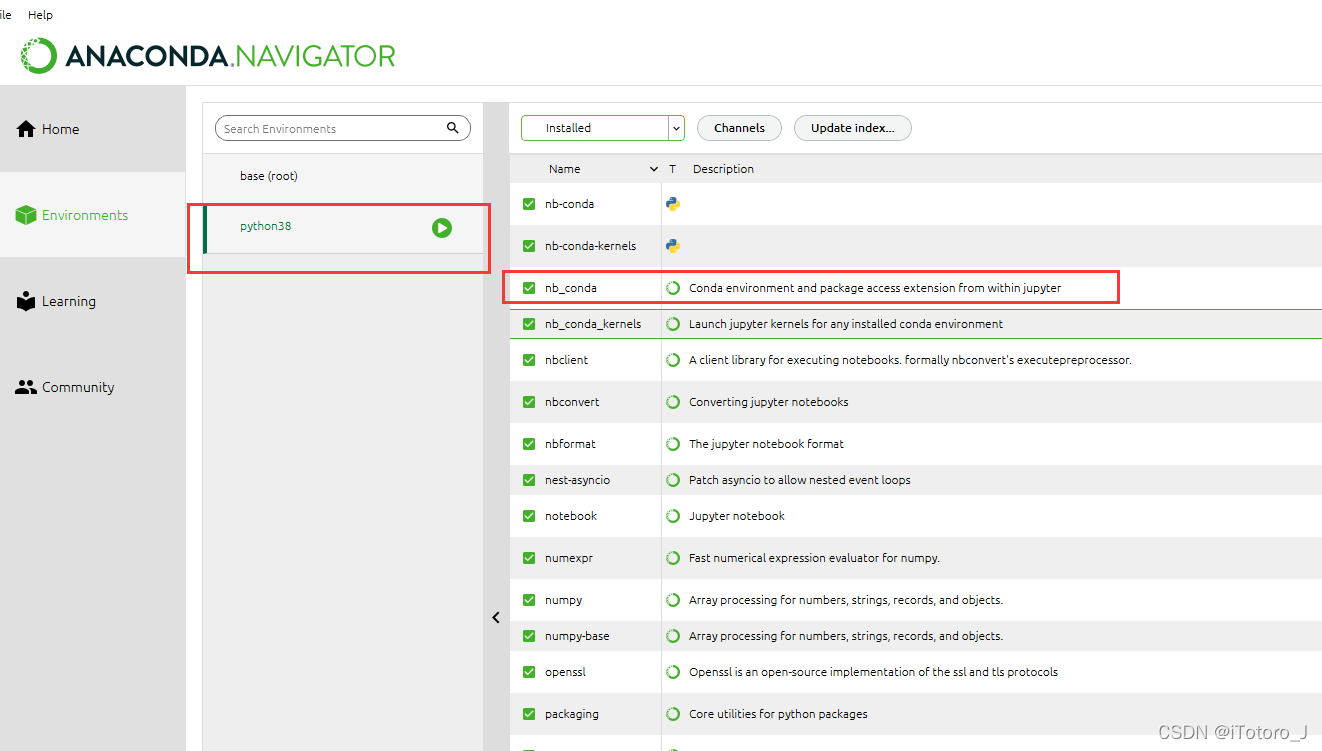
Task: Toggle the packaging package checkbox
Action: 529,714
